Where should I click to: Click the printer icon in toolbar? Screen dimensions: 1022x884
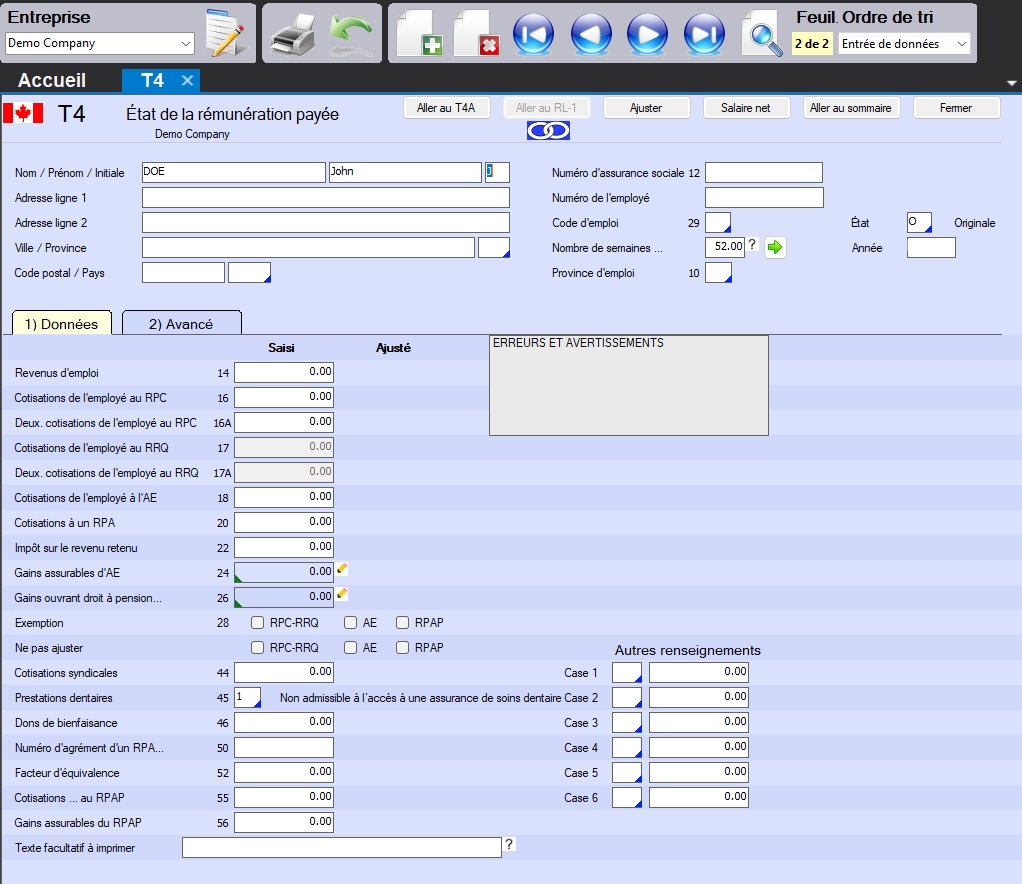[x=293, y=35]
